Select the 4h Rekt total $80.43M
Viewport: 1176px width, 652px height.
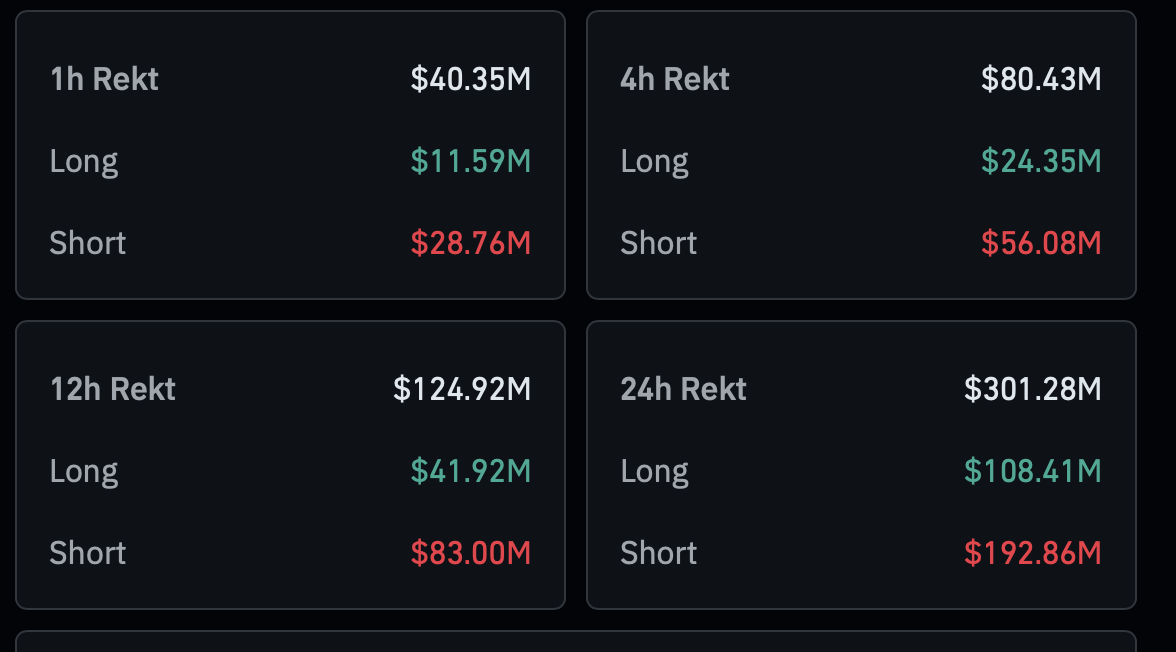1041,79
